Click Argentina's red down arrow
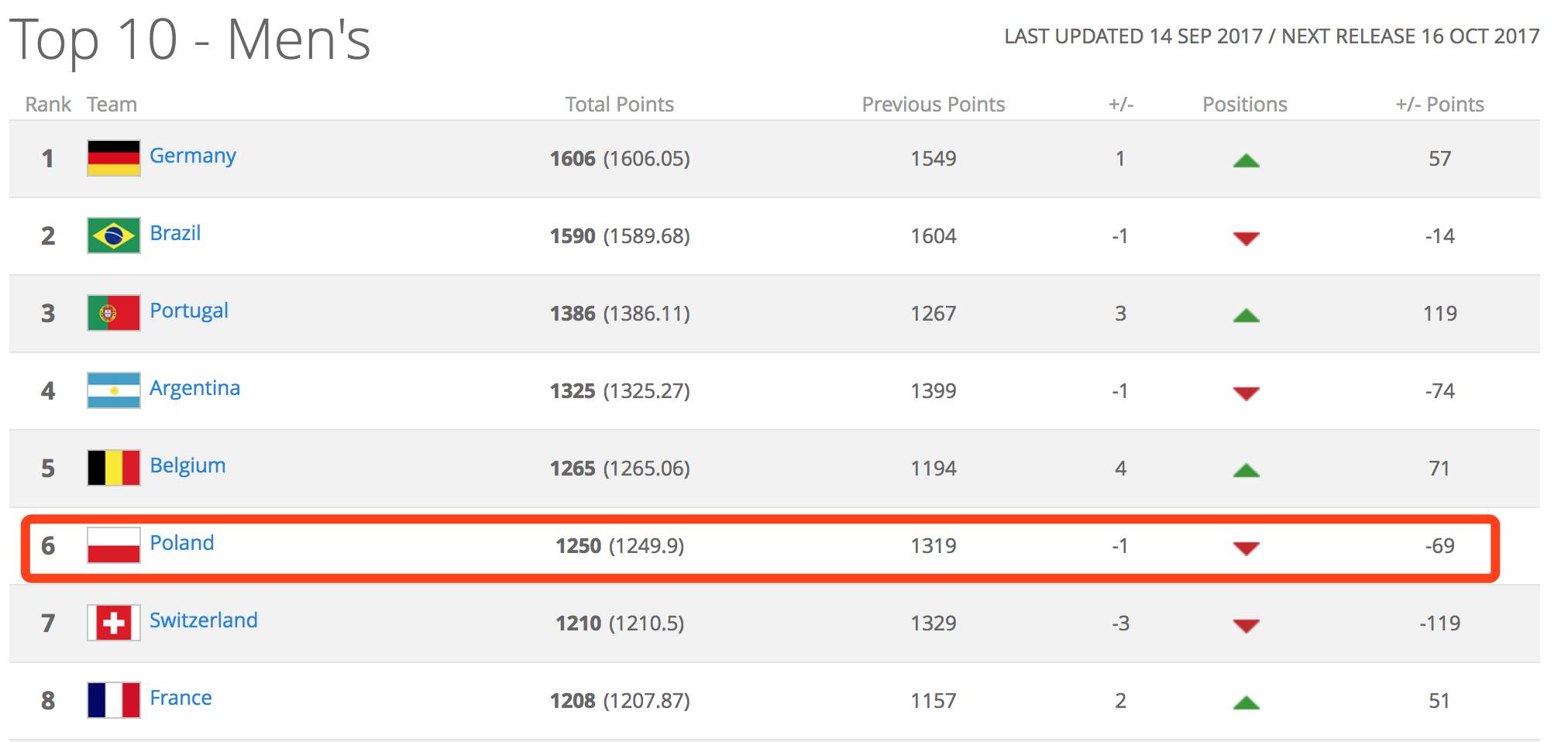The width and height of the screenshot is (1568, 742). (1246, 393)
